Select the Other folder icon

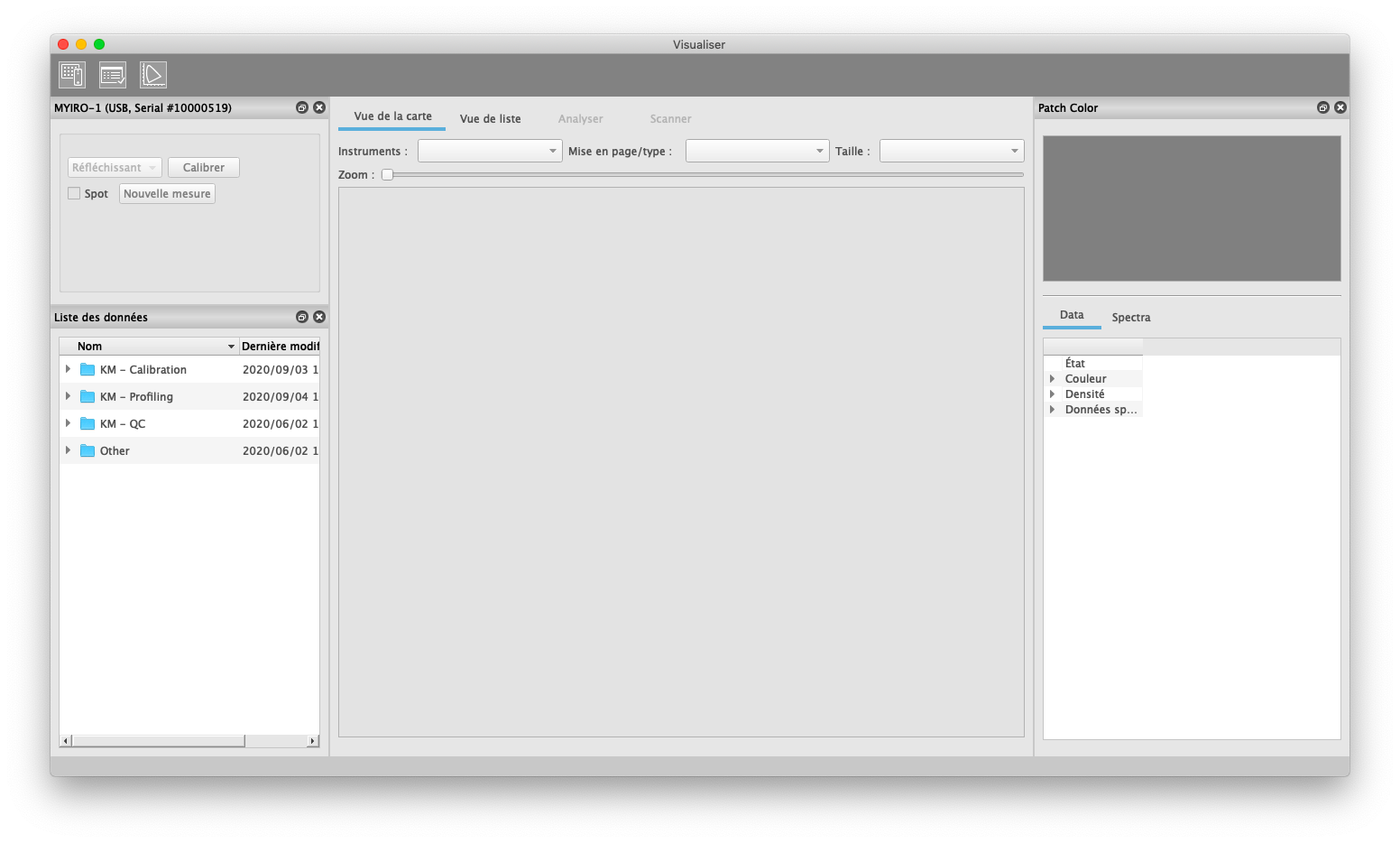(87, 450)
